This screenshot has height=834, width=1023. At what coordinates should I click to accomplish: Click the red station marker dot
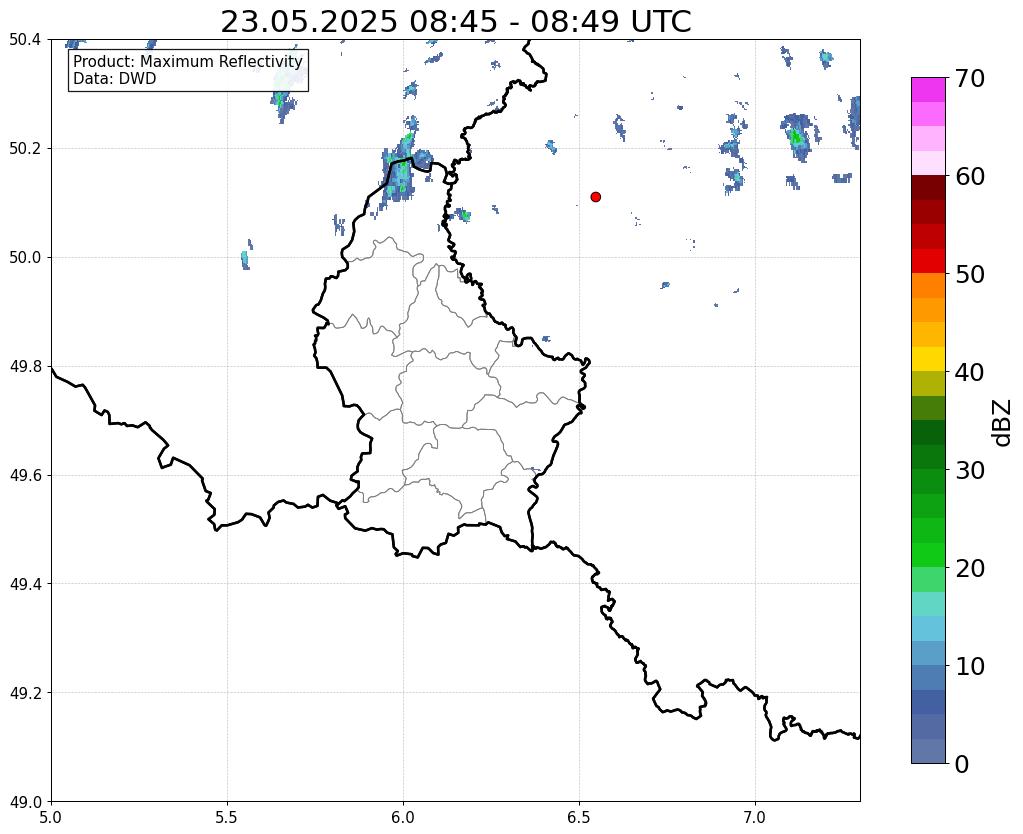tap(595, 197)
